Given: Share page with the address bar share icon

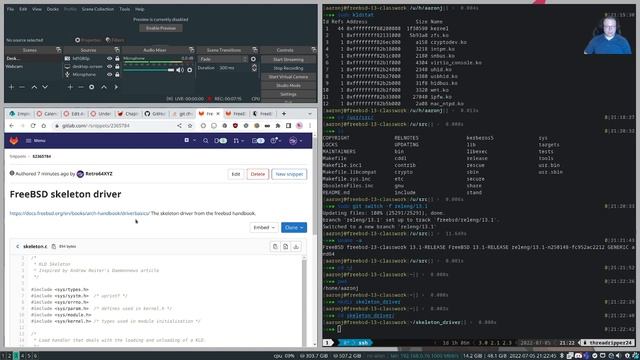Looking at the screenshot, I should tap(179, 126).
